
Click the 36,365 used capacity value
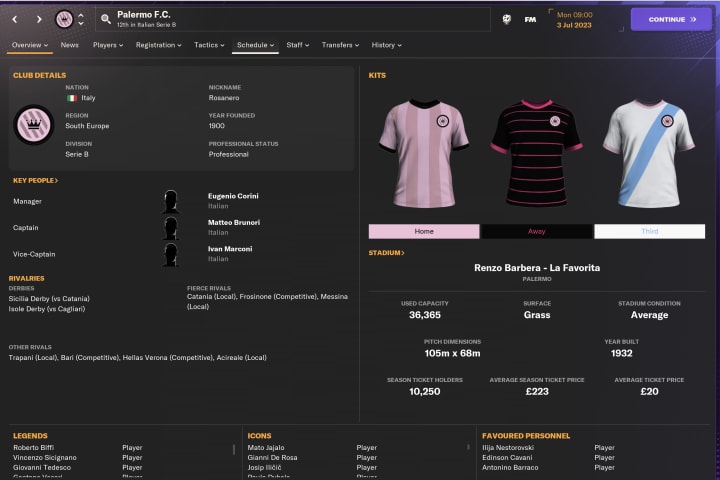(425, 315)
